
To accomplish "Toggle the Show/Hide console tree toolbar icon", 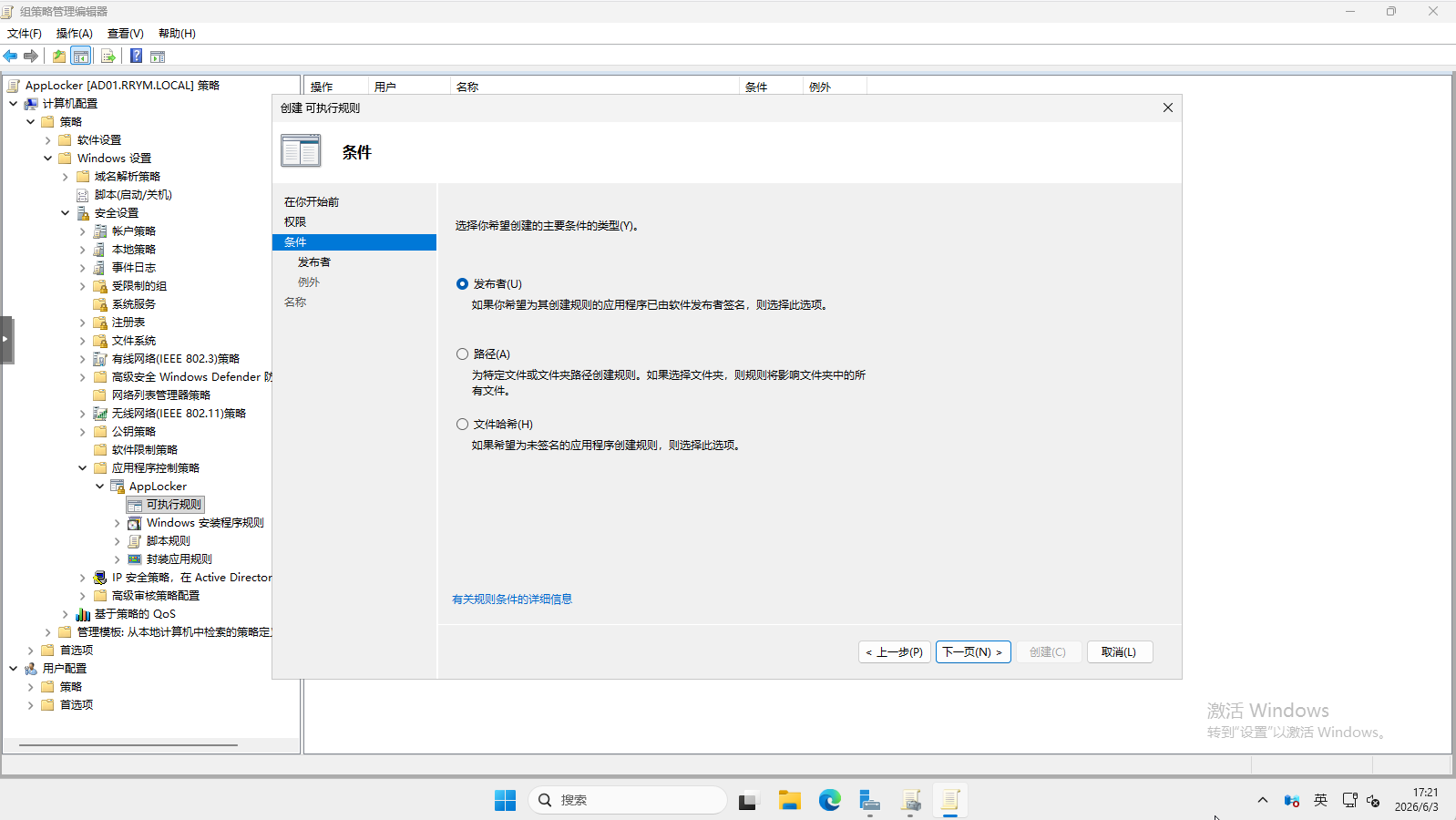I will [81, 56].
